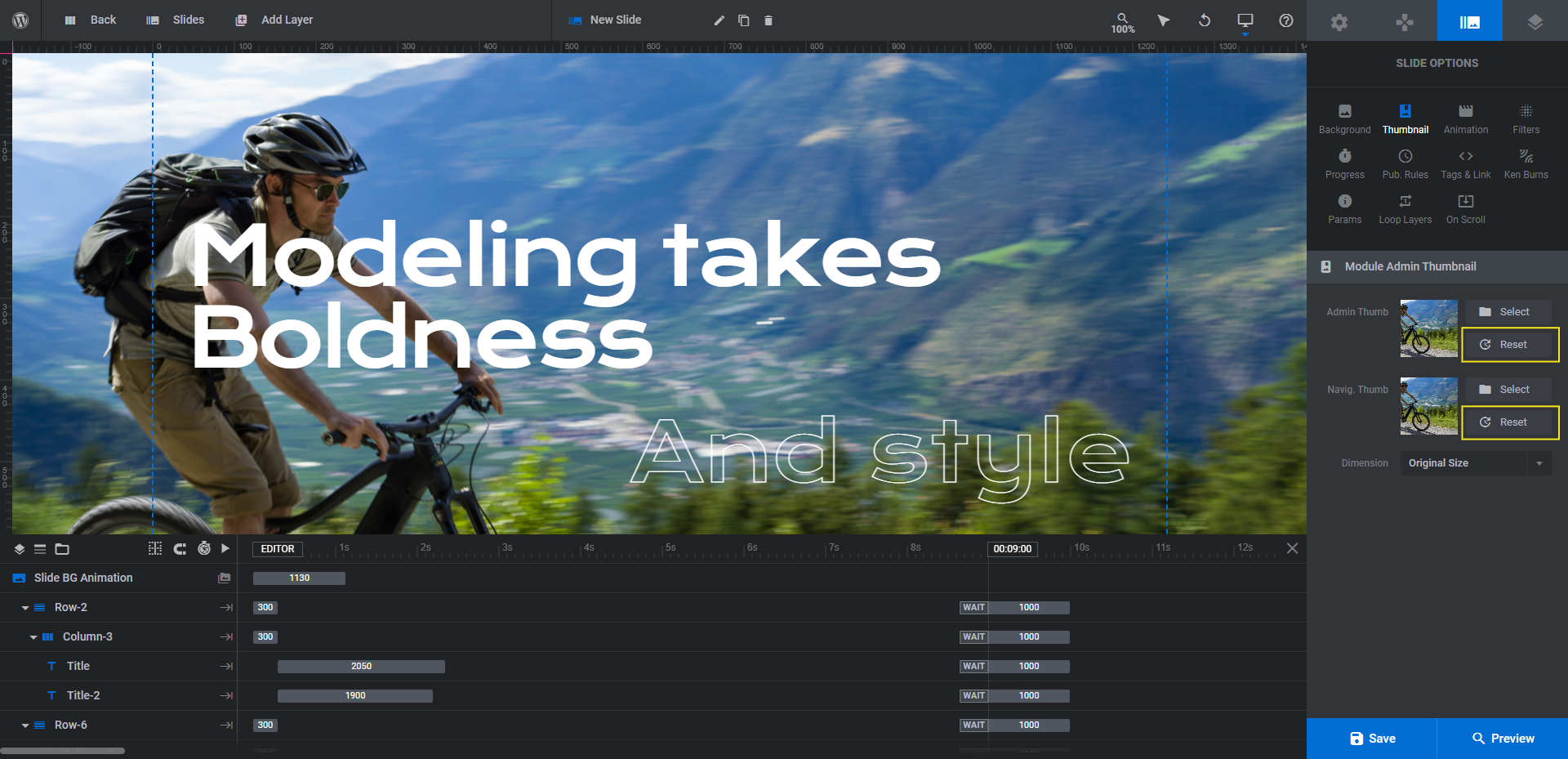The image size is (1568, 759).
Task: Open the Slides list
Action: [x=176, y=20]
